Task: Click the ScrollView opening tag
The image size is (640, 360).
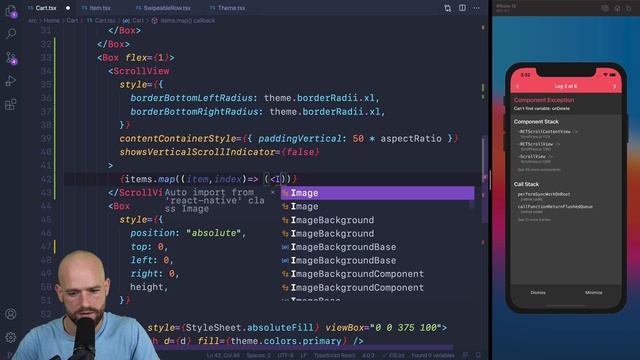Action: pyautogui.click(x=139, y=71)
